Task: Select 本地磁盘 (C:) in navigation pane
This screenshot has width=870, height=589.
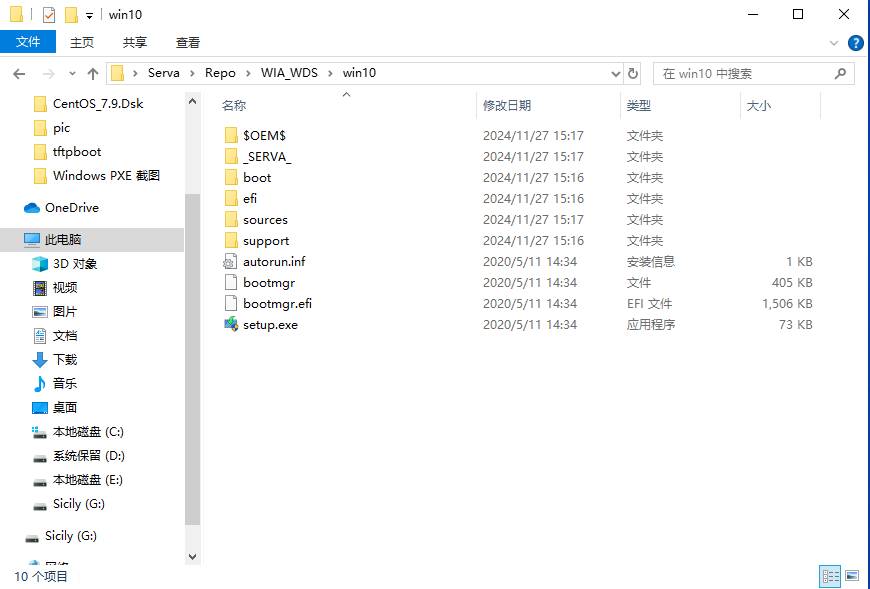Action: pyautogui.click(x=88, y=432)
